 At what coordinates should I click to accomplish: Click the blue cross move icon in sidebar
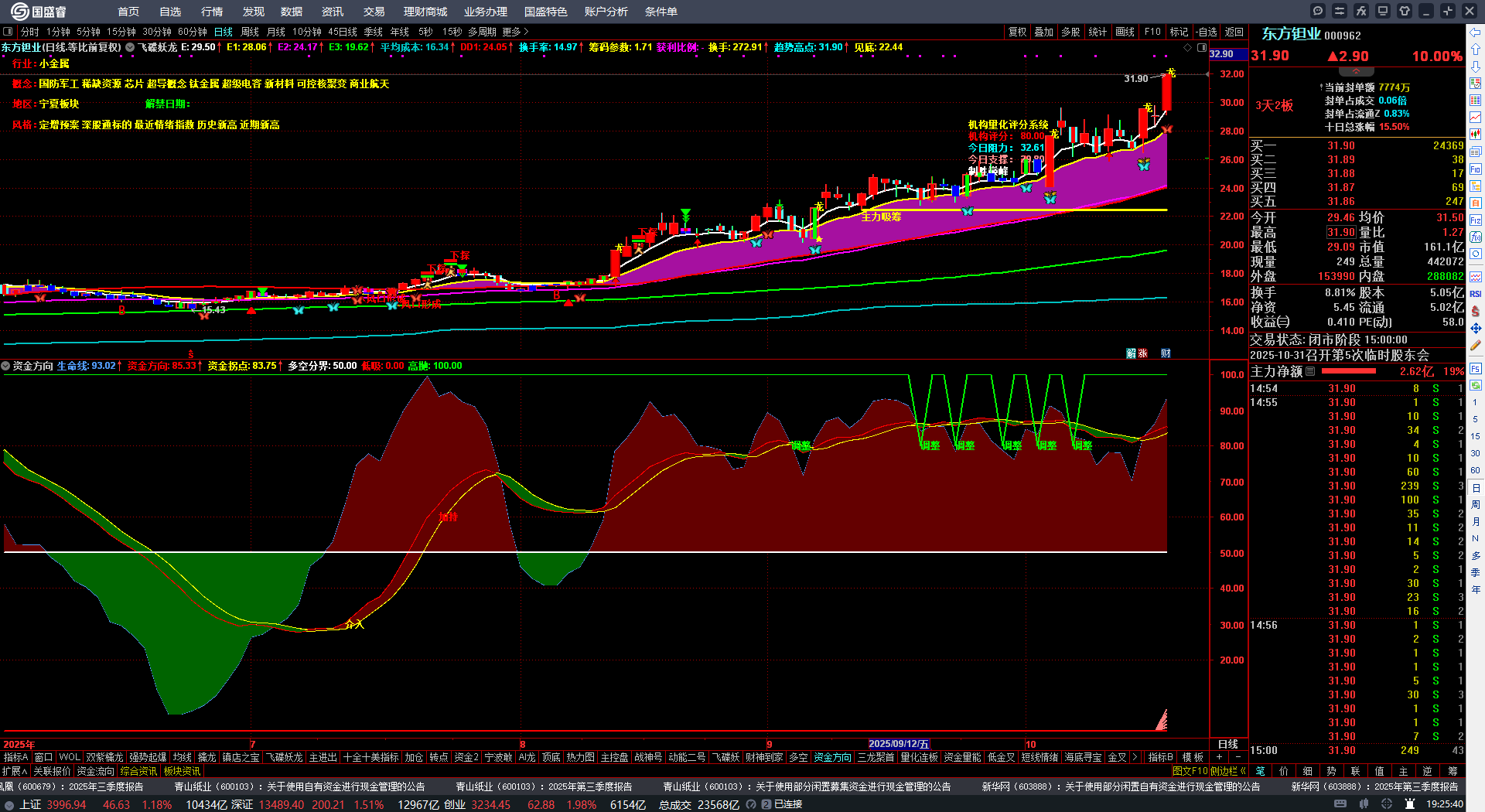(x=1476, y=329)
